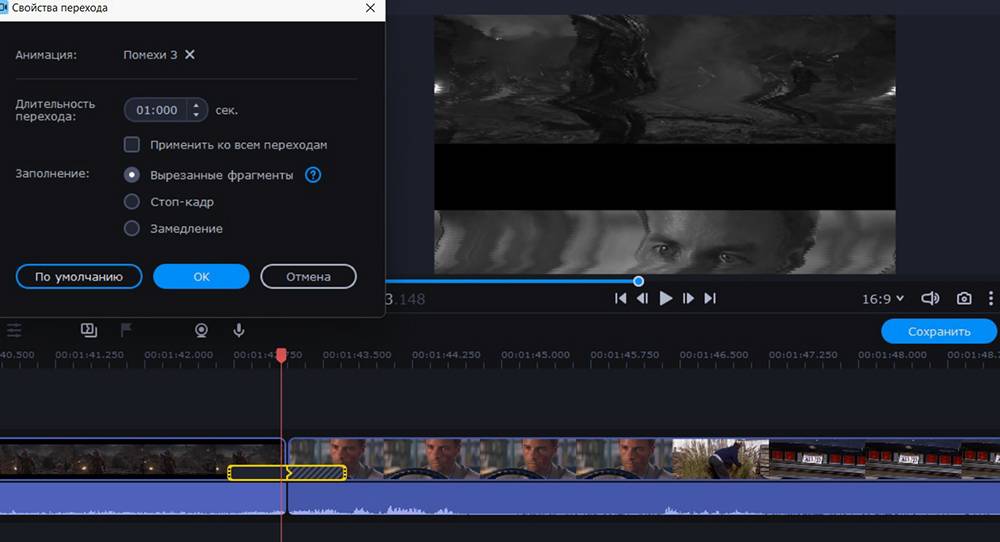Viewport: 1000px width, 542px height.
Task: Select the yellow transition block on the timeline
Action: pyautogui.click(x=287, y=472)
